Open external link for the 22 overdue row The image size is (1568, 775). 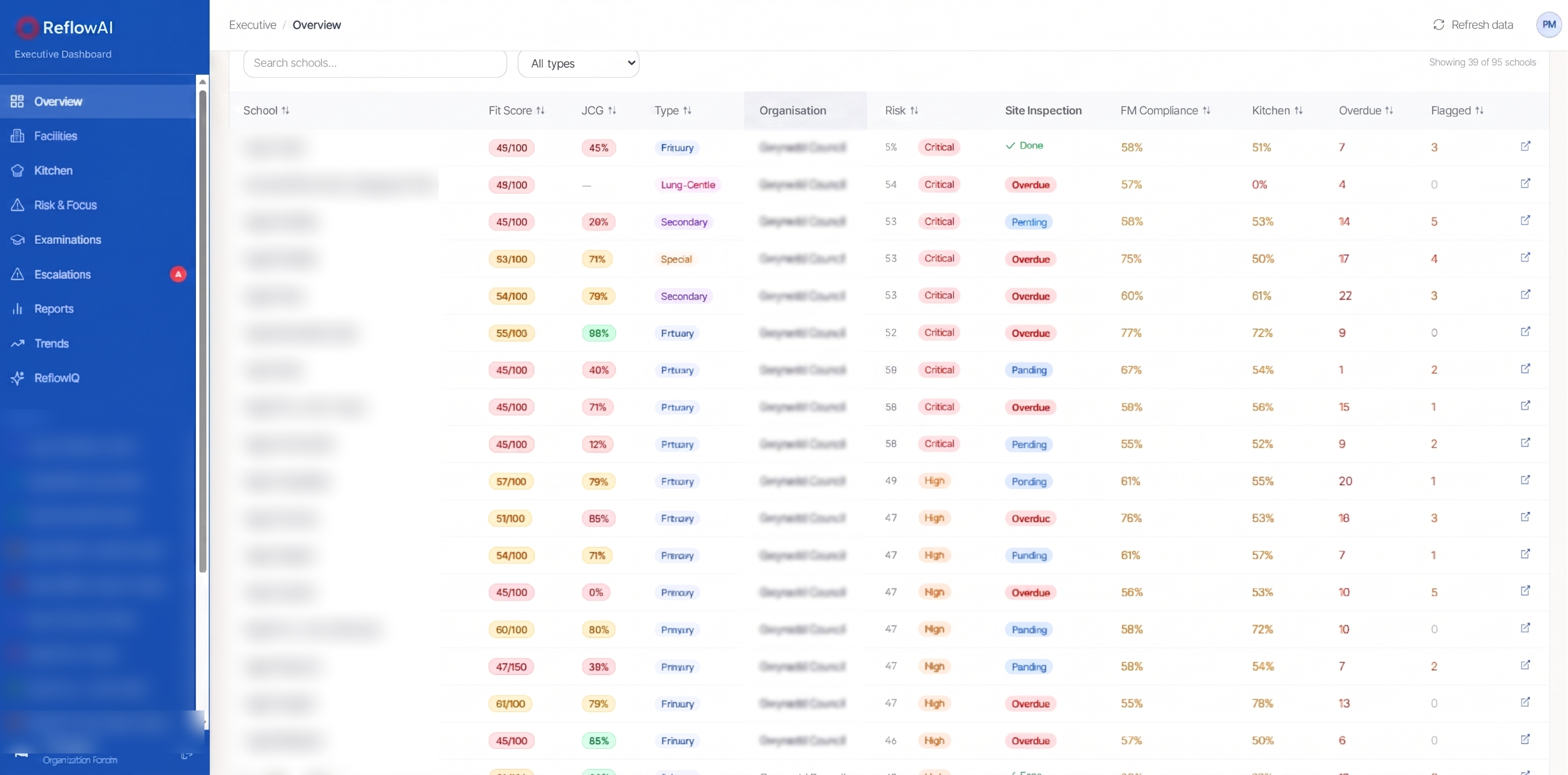1525,294
